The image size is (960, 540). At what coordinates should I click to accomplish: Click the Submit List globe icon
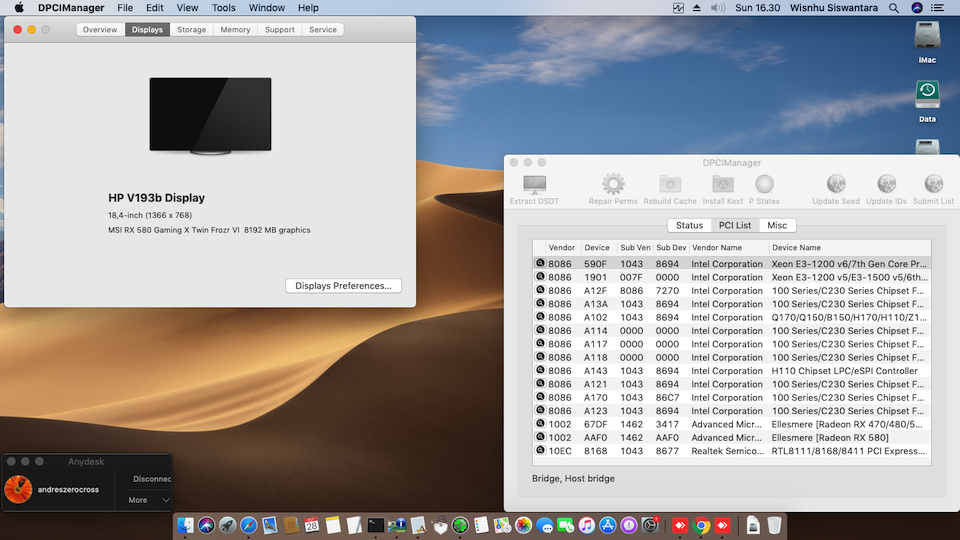[933, 185]
